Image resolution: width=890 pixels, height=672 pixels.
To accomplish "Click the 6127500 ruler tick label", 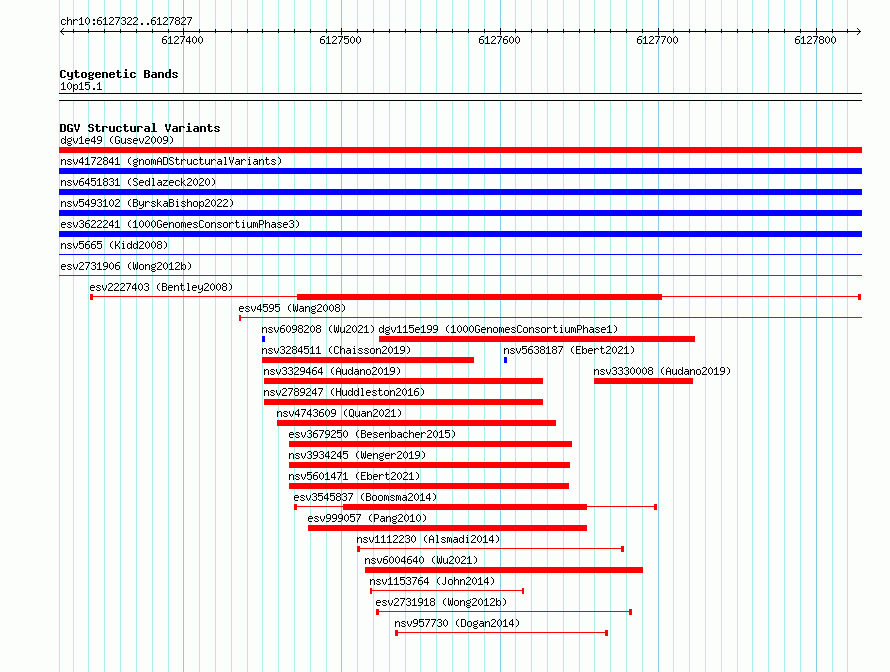I will tap(340, 40).
